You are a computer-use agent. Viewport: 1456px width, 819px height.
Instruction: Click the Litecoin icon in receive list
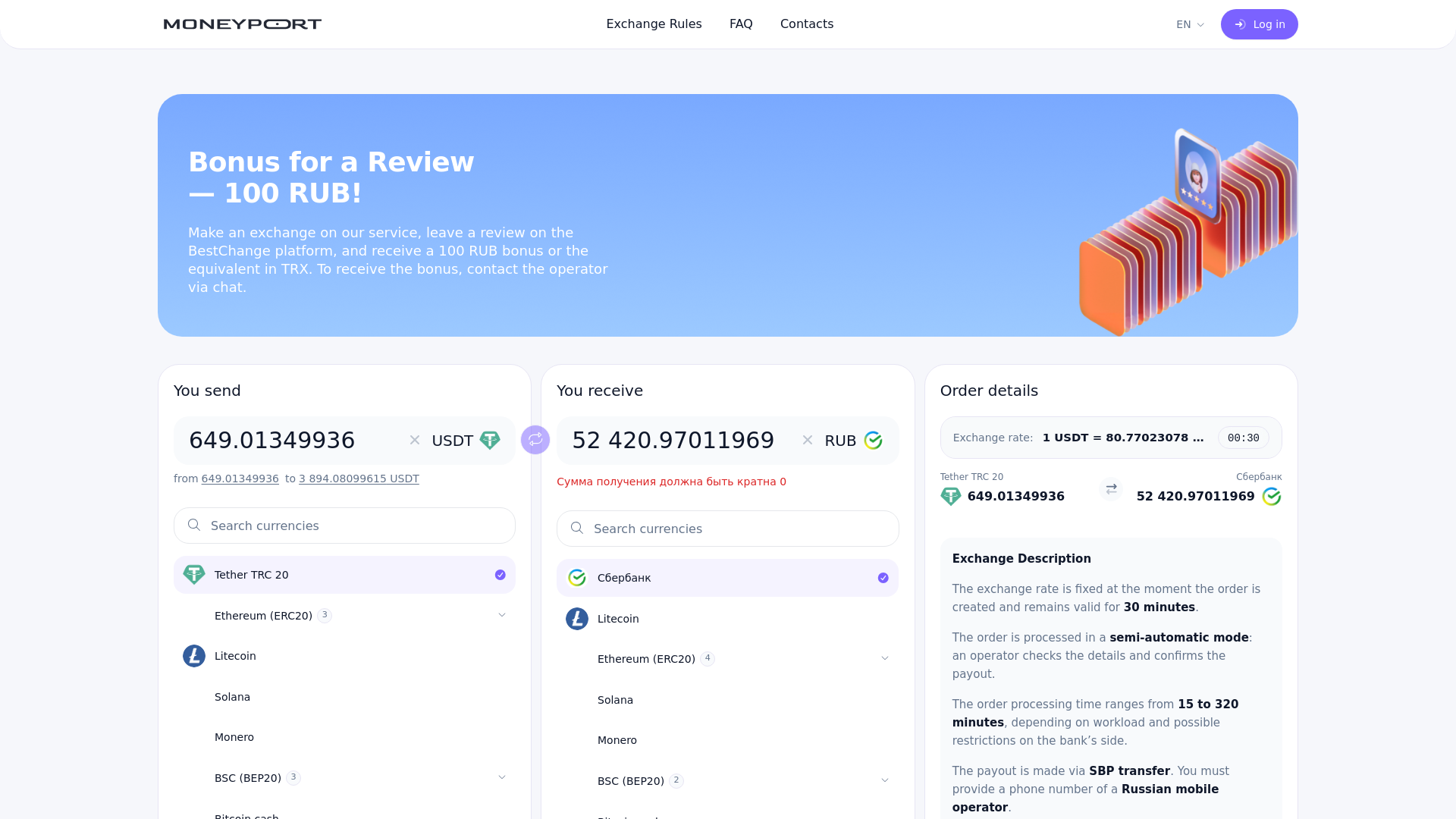pyautogui.click(x=577, y=619)
